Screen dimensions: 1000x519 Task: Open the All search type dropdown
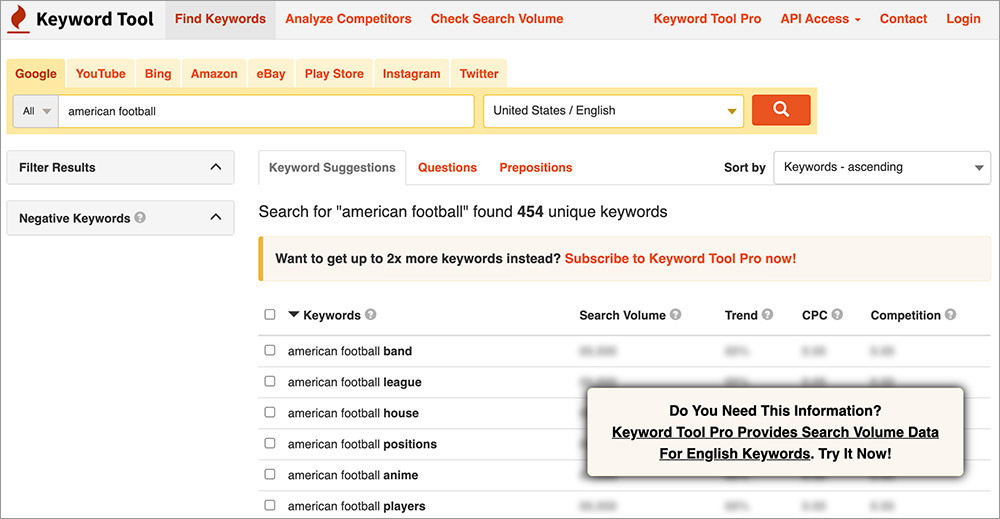pos(36,111)
